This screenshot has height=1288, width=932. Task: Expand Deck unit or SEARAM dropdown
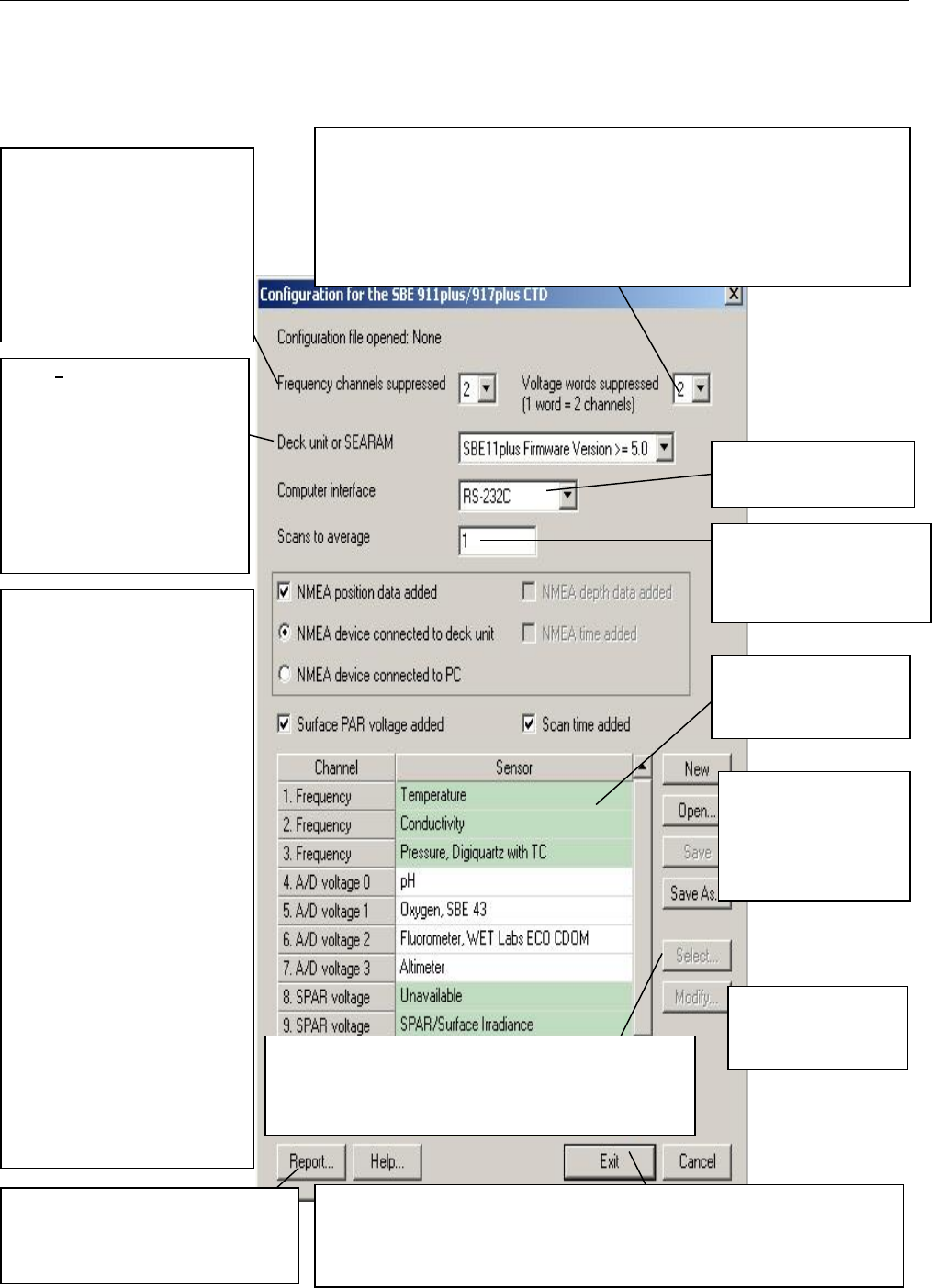click(x=665, y=448)
